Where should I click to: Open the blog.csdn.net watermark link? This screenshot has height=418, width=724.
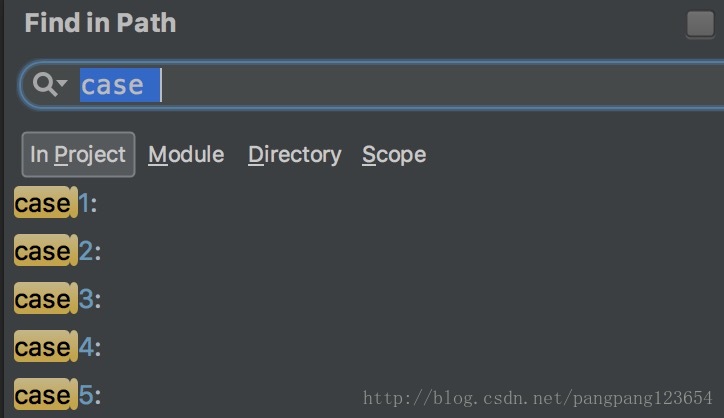[x=537, y=398]
